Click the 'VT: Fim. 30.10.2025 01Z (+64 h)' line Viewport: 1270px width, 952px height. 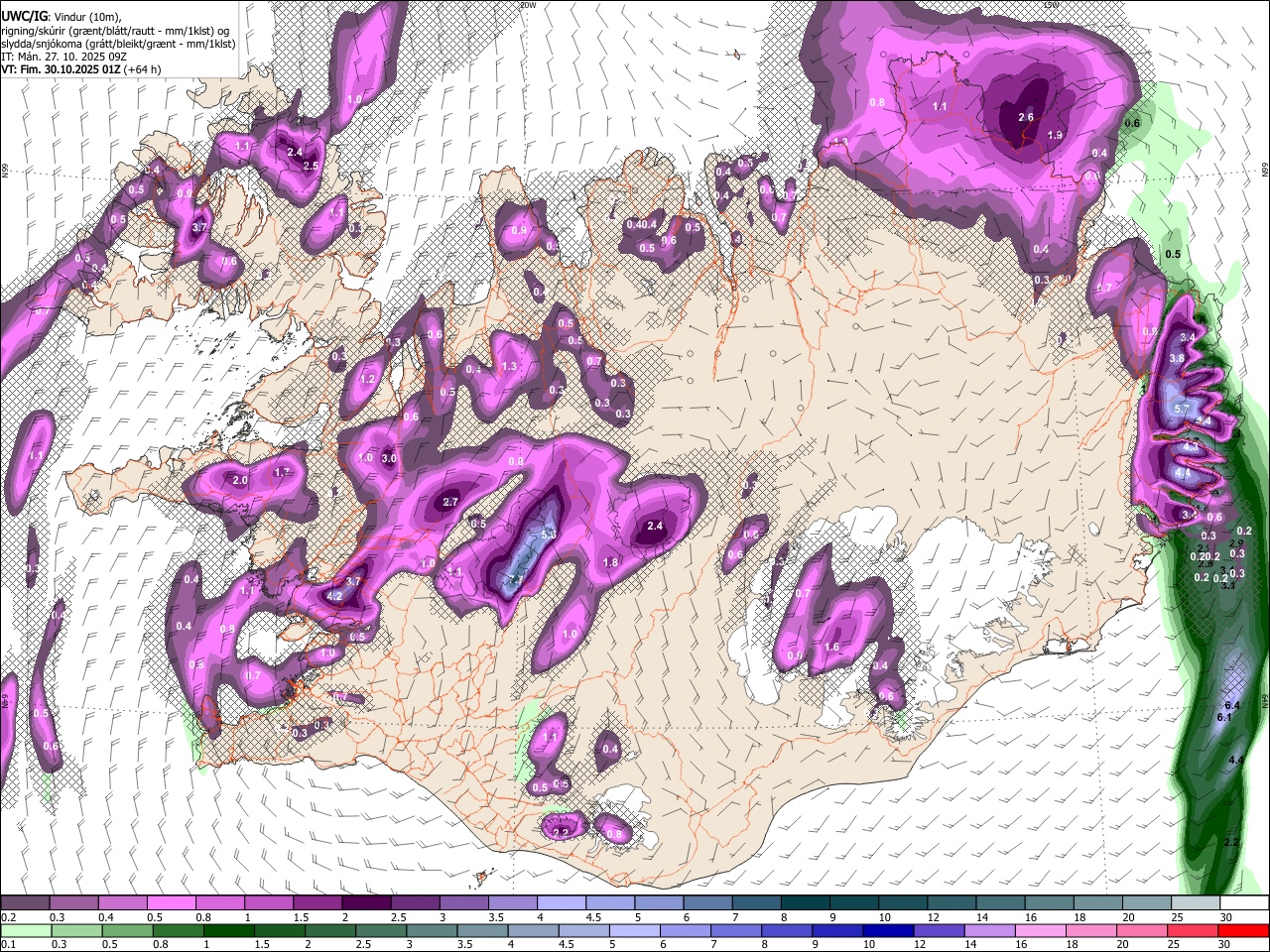(80, 69)
